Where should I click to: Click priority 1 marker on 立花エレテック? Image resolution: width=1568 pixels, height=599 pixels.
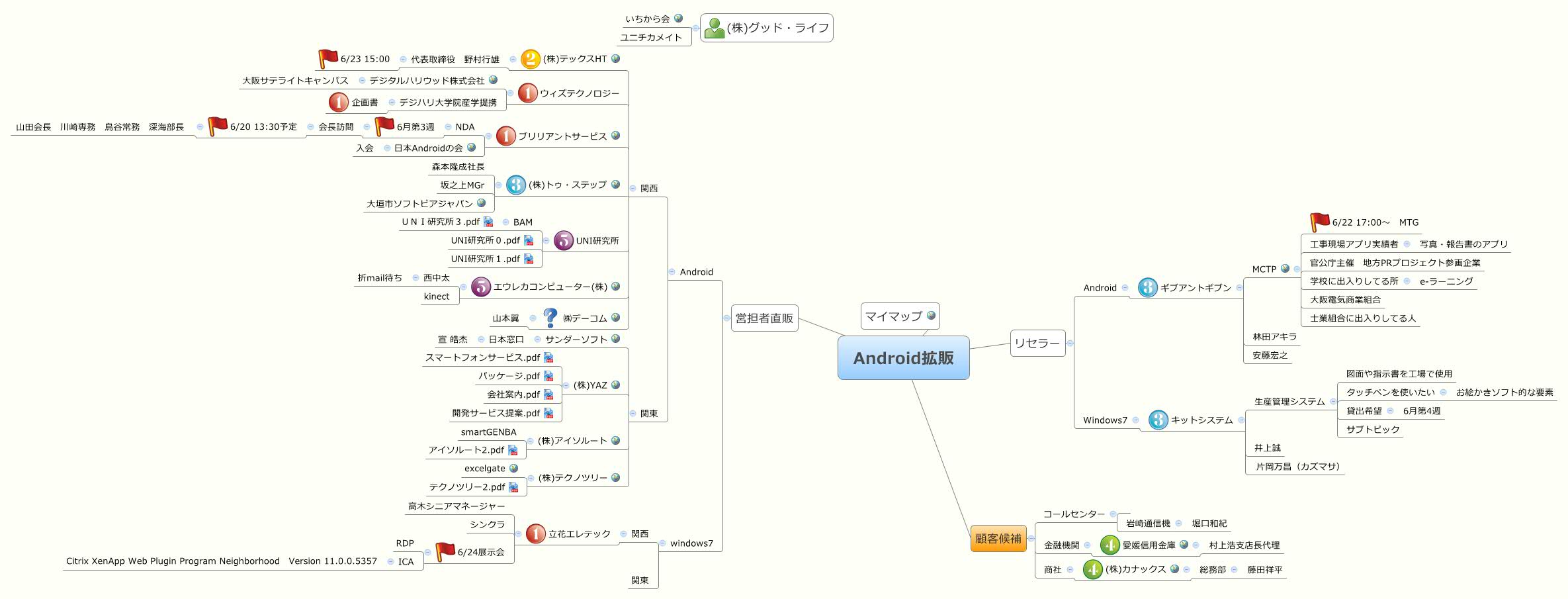(536, 533)
